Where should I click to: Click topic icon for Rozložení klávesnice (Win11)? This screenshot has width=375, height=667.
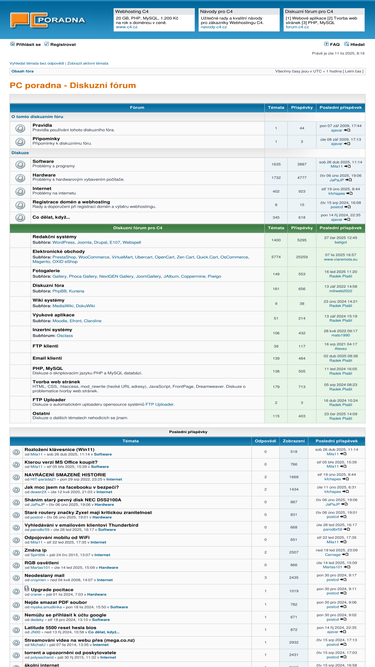[16, 452]
